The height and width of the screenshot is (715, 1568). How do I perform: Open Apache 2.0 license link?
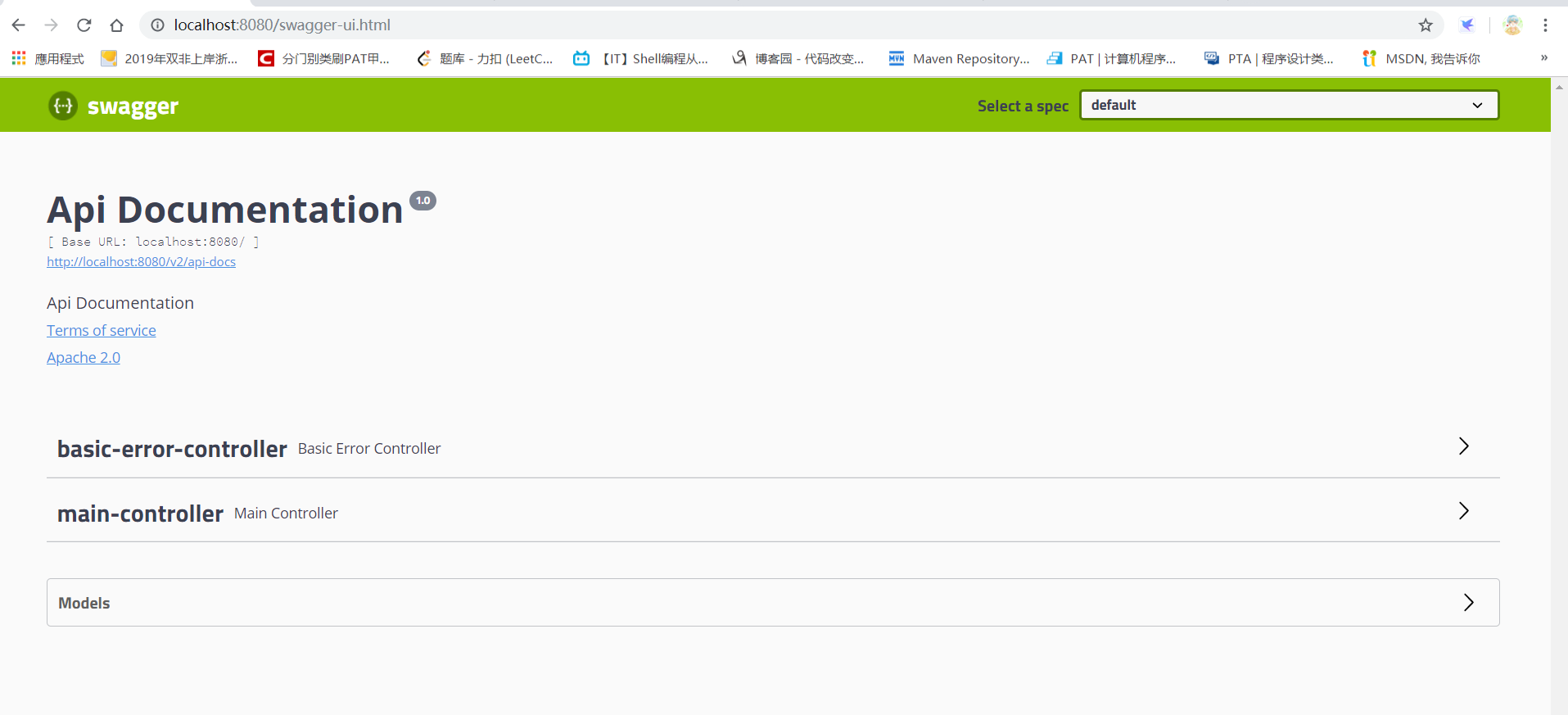(x=84, y=358)
